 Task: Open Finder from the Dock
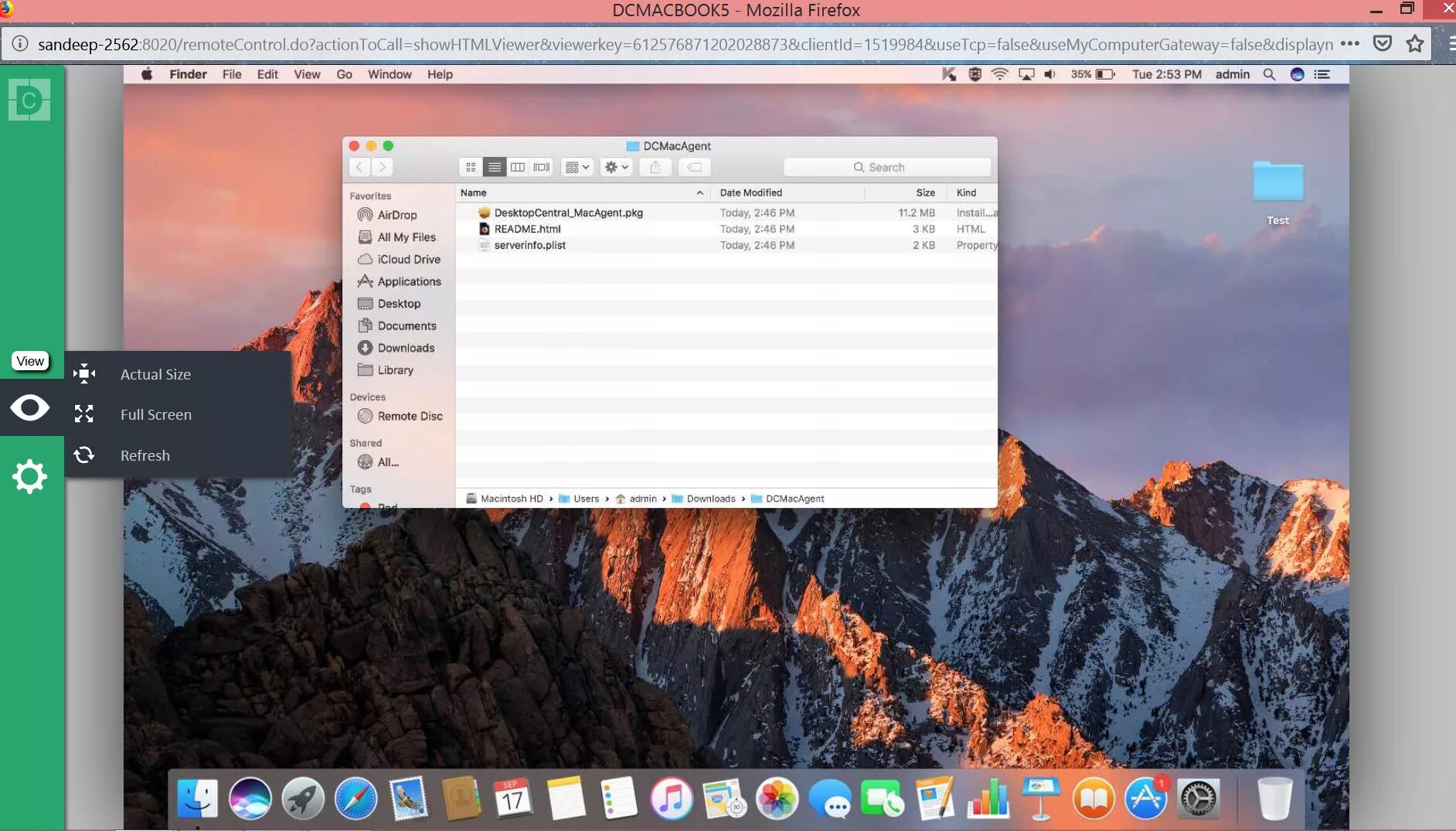[198, 799]
